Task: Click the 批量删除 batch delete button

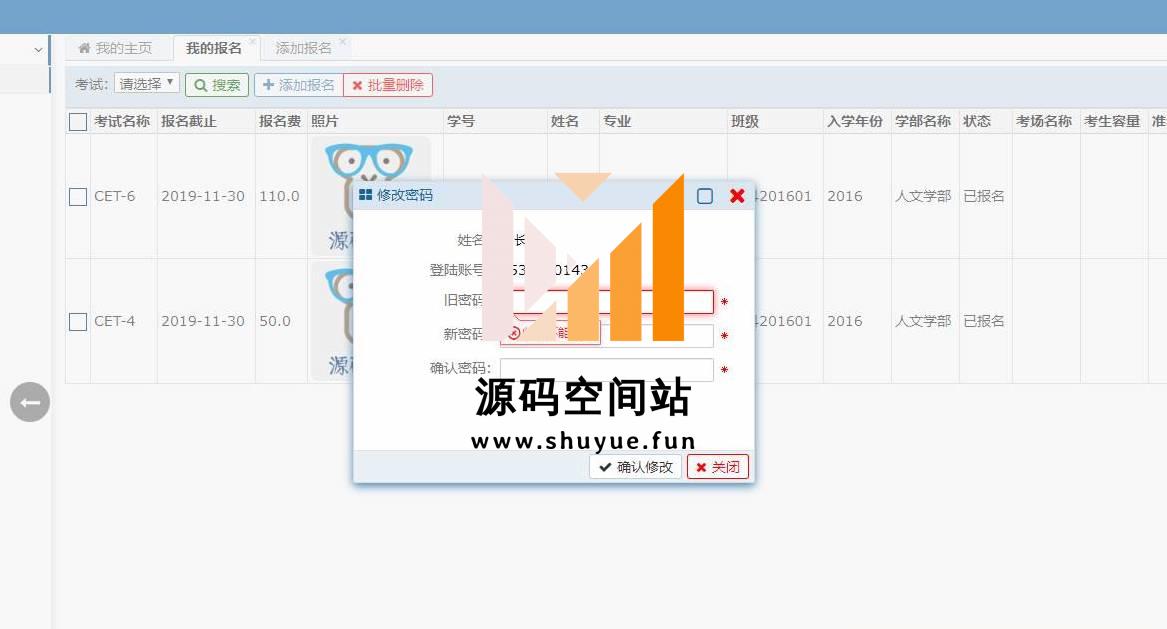Action: (x=388, y=85)
